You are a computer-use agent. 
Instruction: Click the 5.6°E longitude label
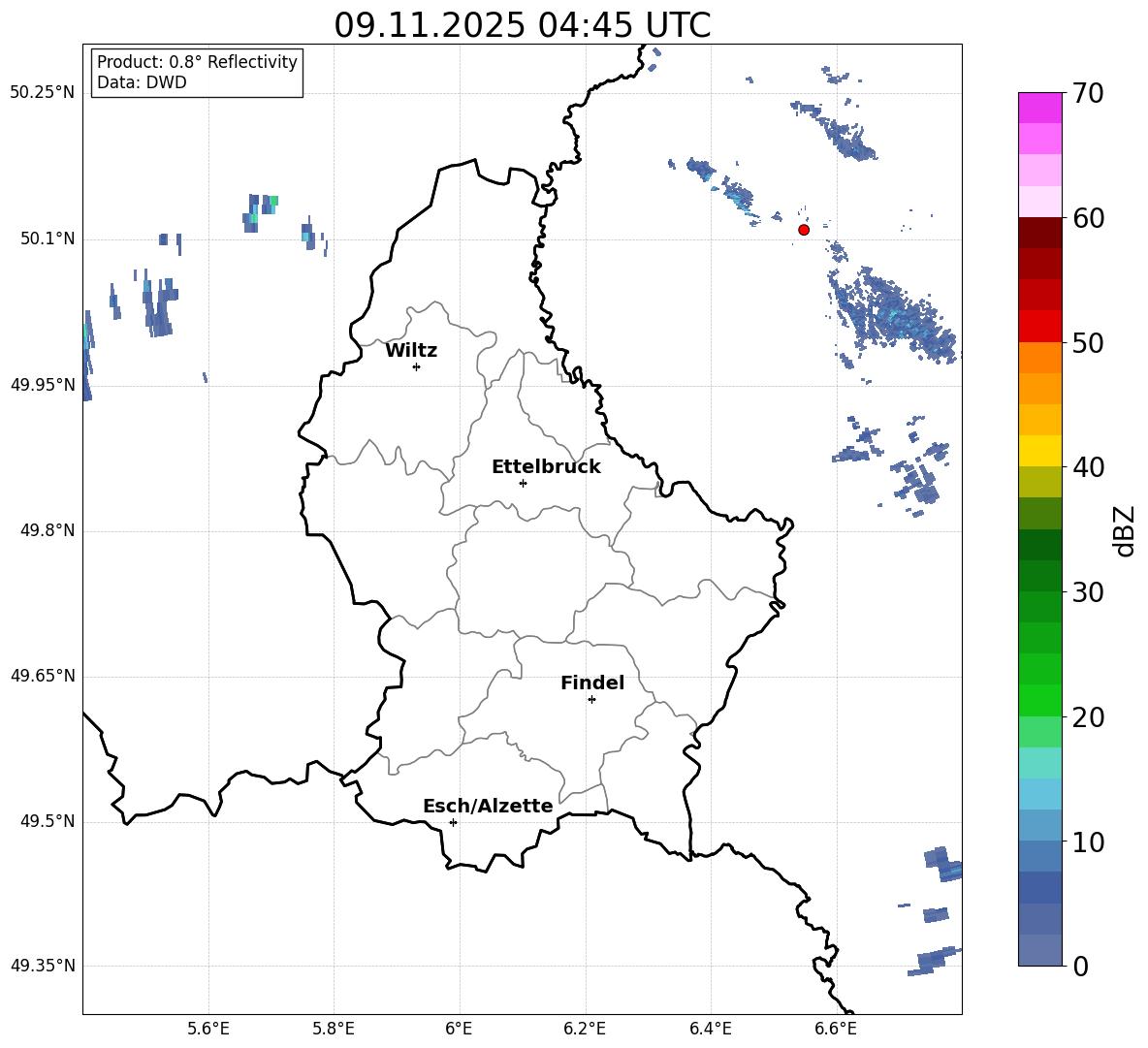[208, 1029]
